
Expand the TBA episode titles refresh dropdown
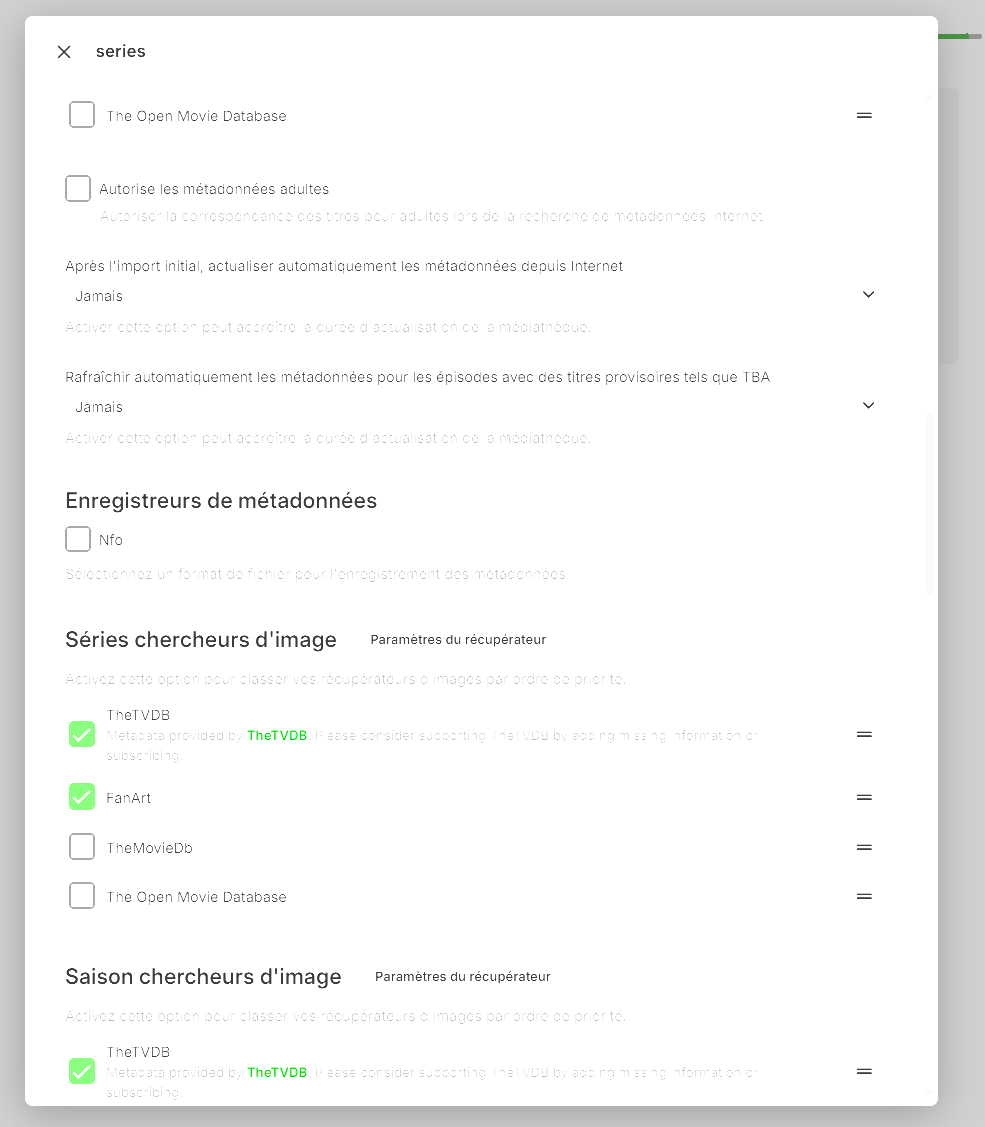(470, 407)
